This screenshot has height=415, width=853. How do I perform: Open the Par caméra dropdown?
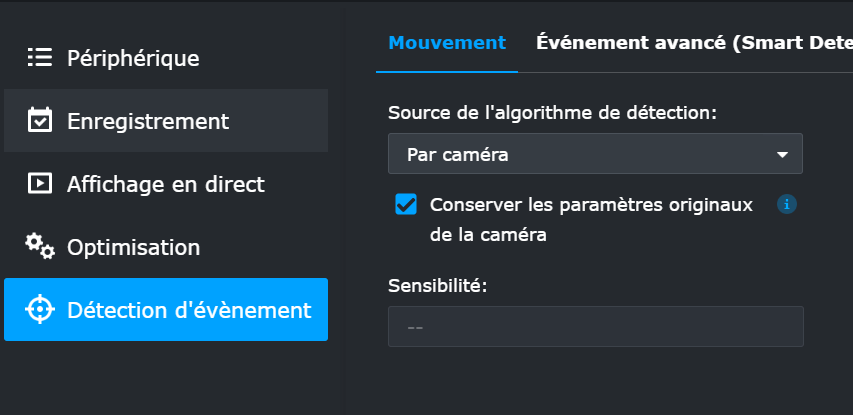tap(595, 154)
